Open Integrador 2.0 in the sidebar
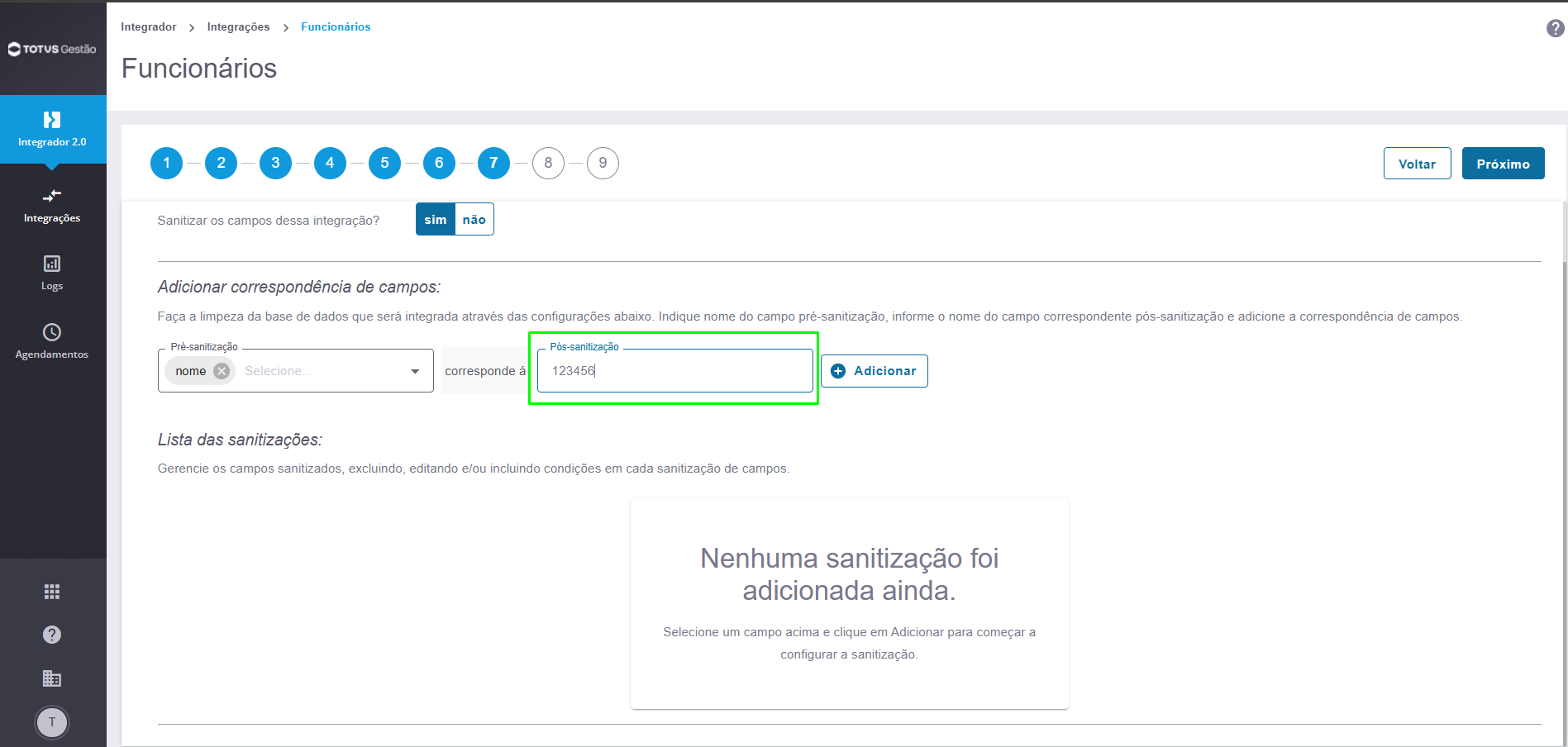 [x=53, y=130]
